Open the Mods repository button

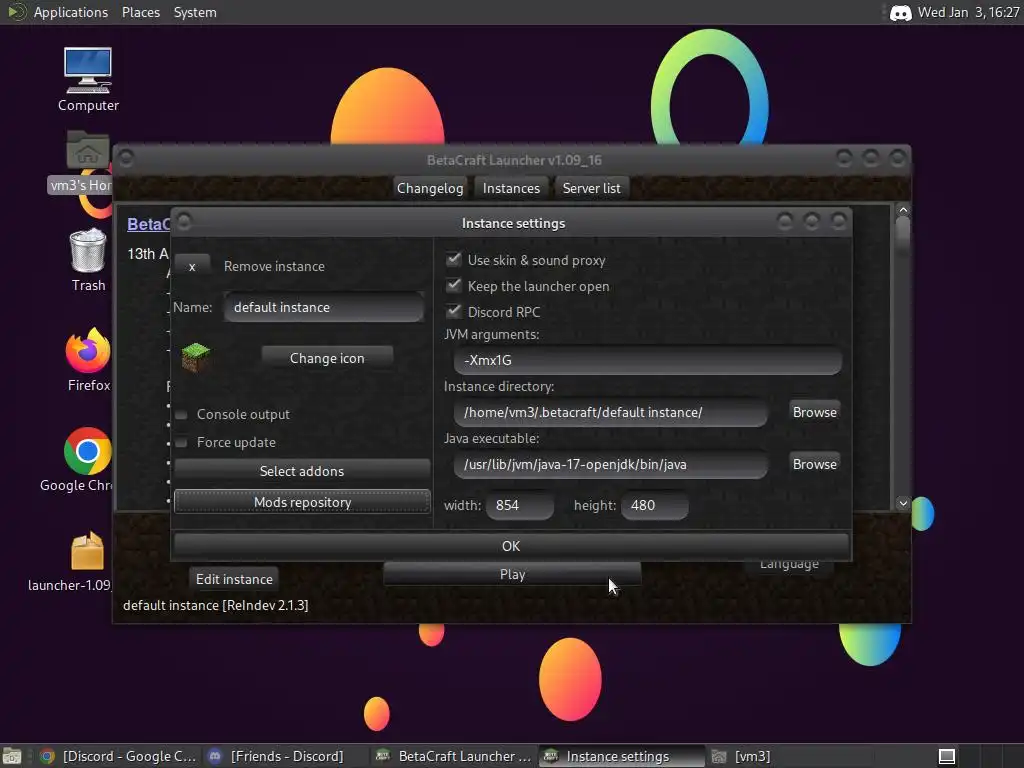(x=302, y=502)
